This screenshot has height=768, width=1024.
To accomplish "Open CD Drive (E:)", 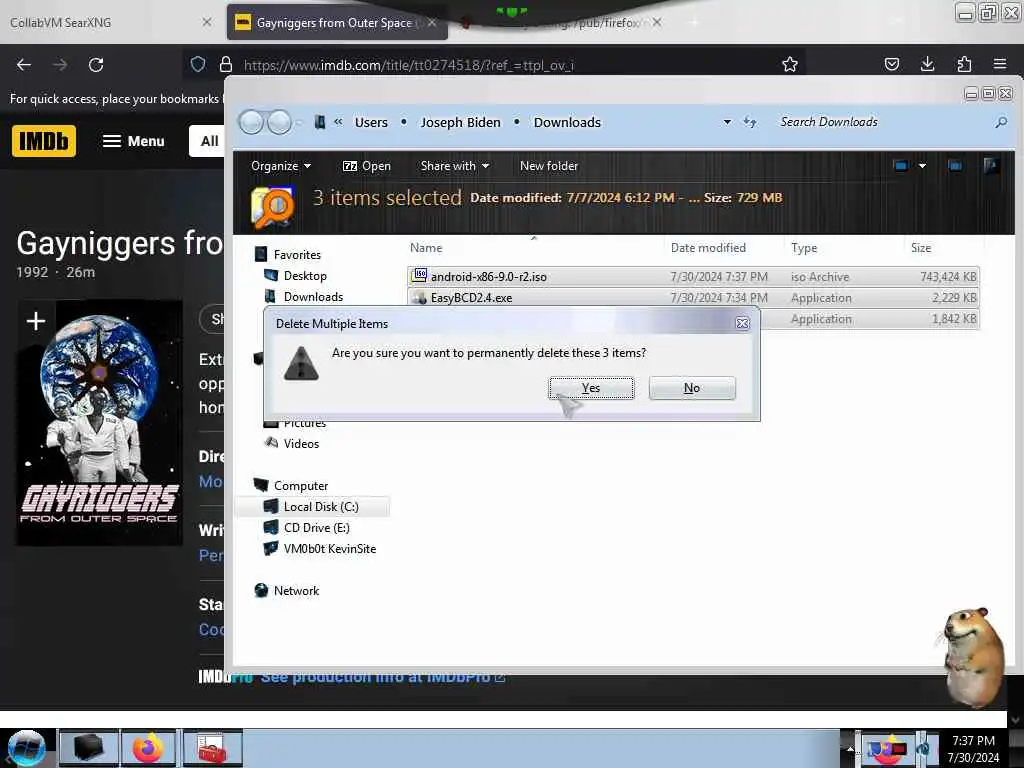I will [x=317, y=528].
